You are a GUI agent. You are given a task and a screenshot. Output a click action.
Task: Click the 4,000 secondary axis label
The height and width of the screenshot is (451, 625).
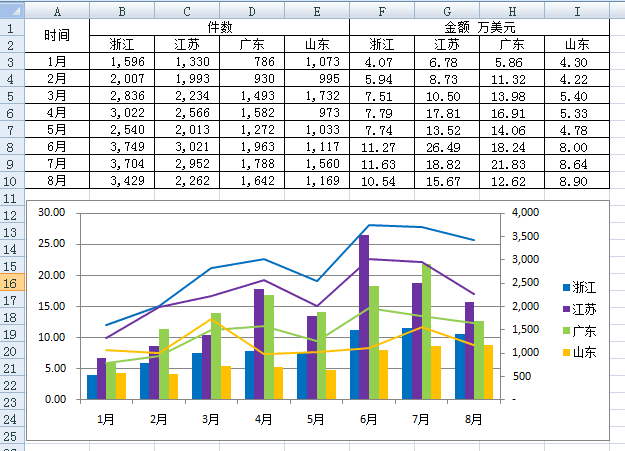tap(525, 212)
